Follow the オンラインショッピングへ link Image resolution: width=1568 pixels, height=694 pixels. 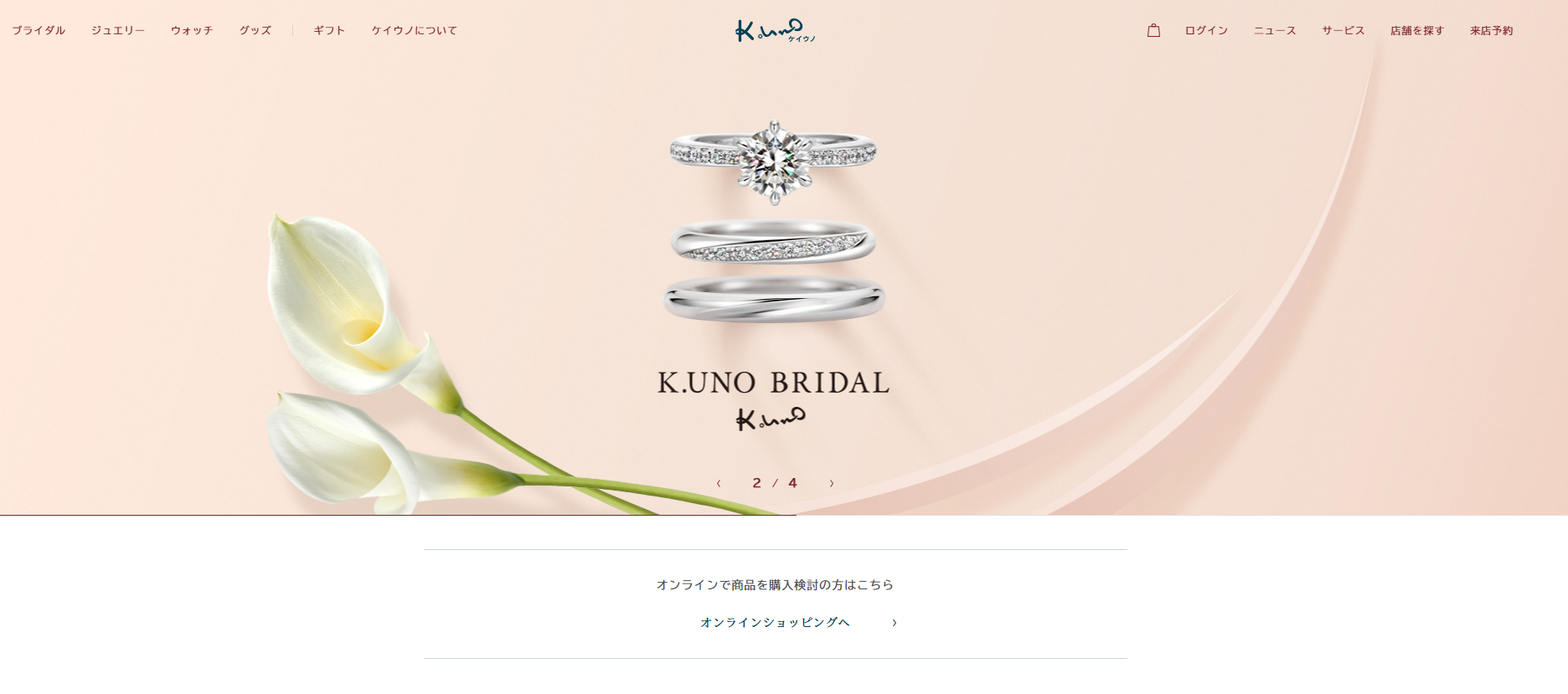pyautogui.click(x=775, y=623)
